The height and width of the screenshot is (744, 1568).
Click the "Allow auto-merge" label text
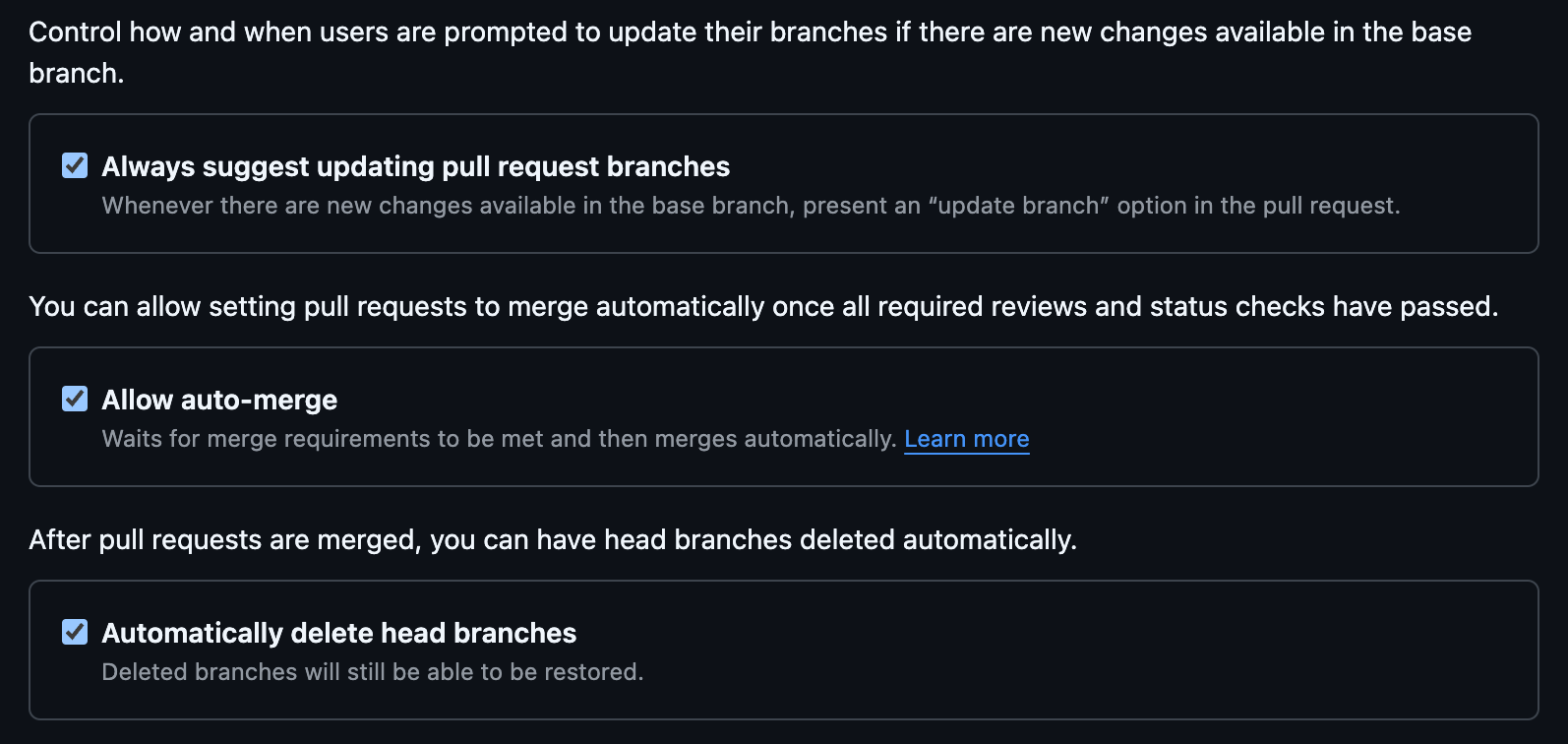219,401
